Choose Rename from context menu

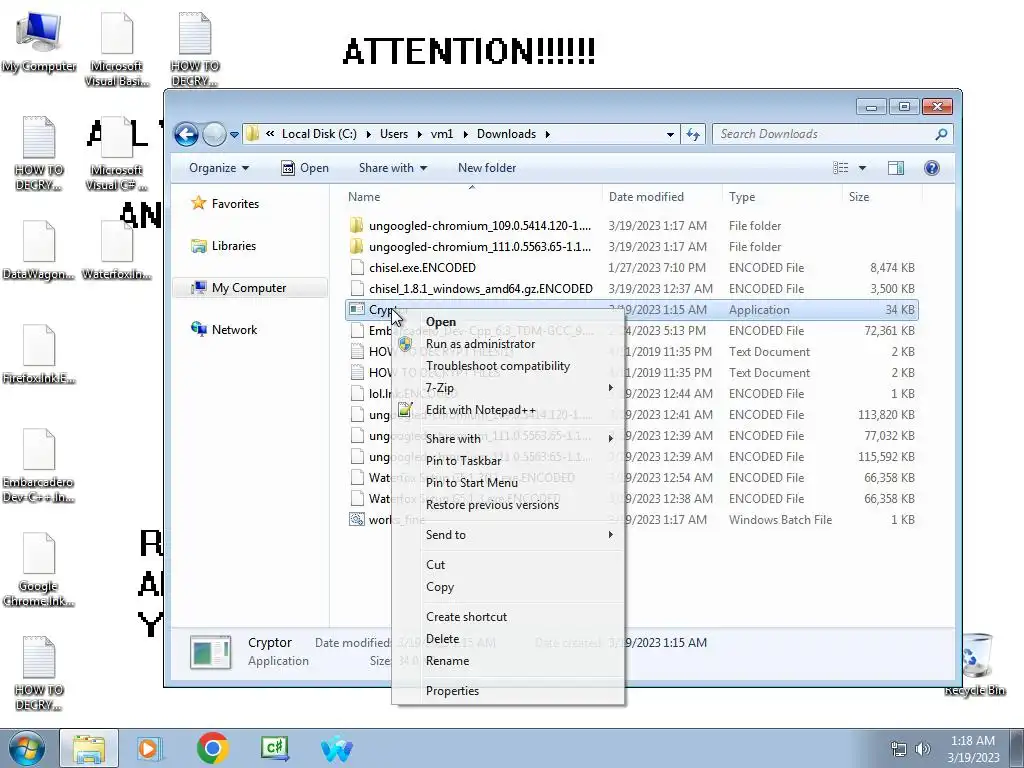click(x=508, y=661)
